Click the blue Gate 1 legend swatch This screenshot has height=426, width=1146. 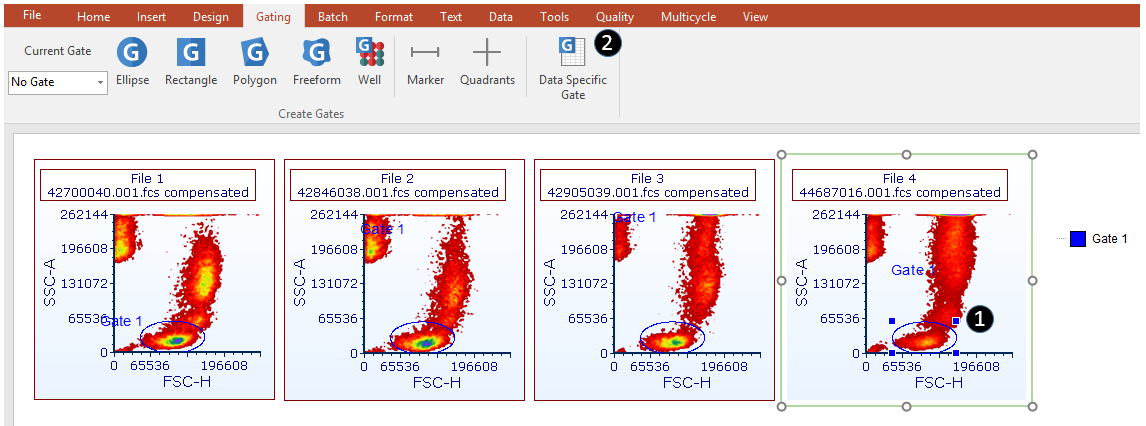[x=1078, y=239]
